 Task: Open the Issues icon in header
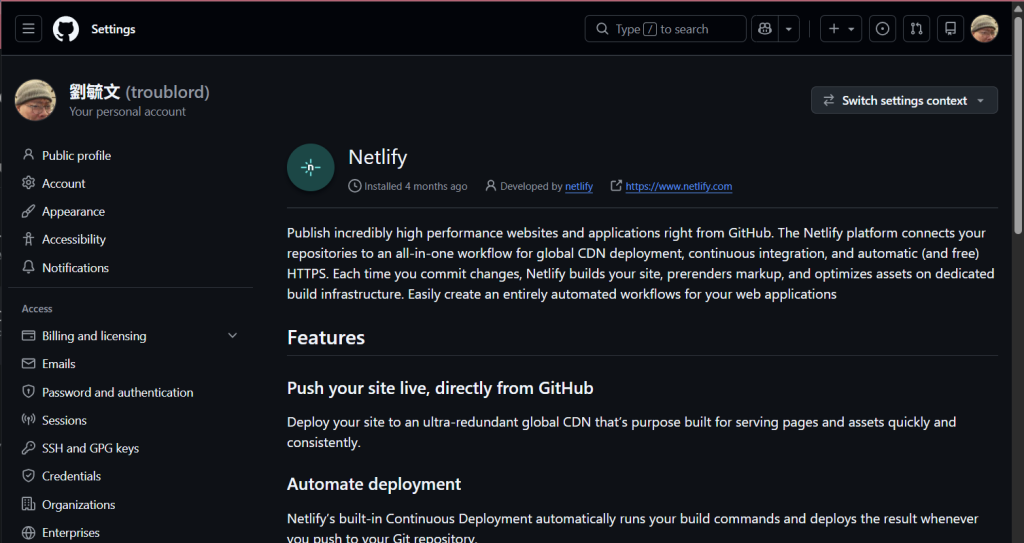(x=882, y=29)
